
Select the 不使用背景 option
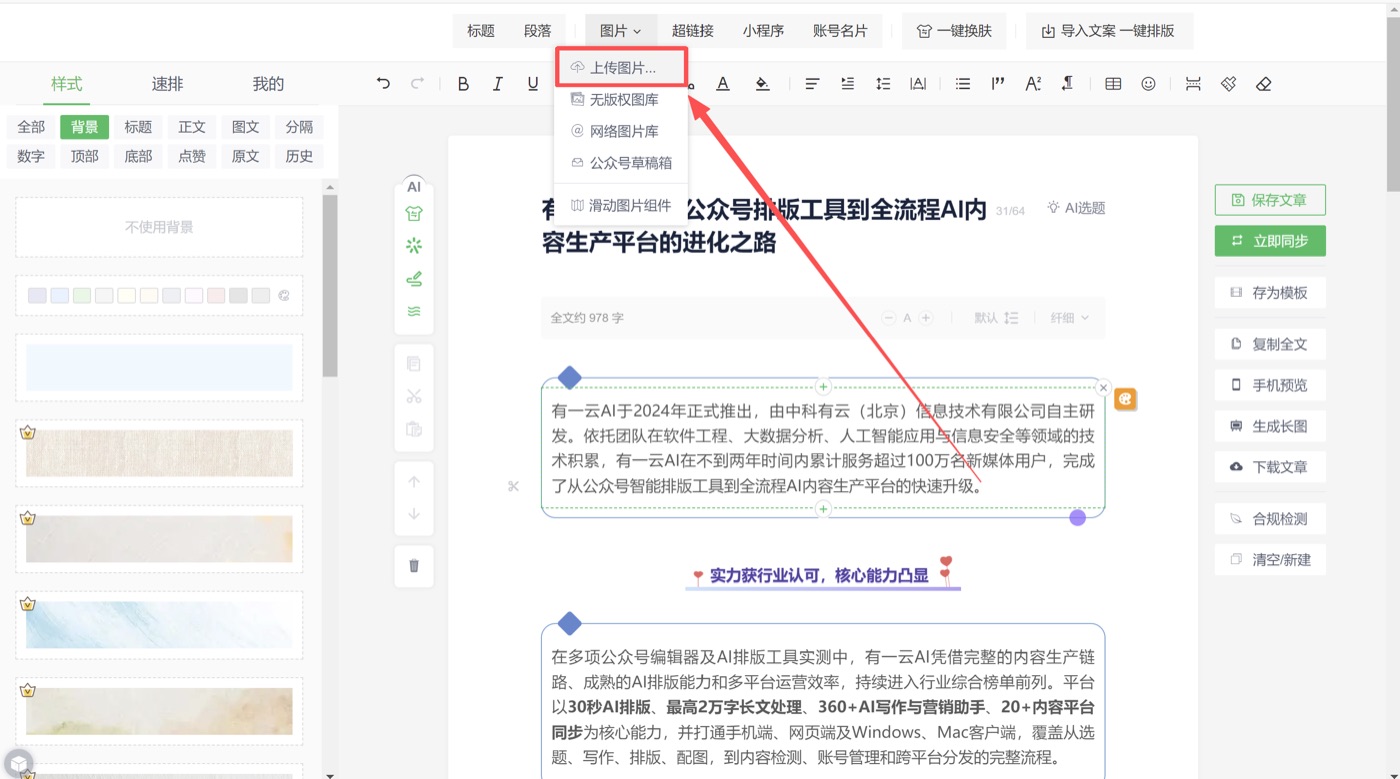(159, 227)
